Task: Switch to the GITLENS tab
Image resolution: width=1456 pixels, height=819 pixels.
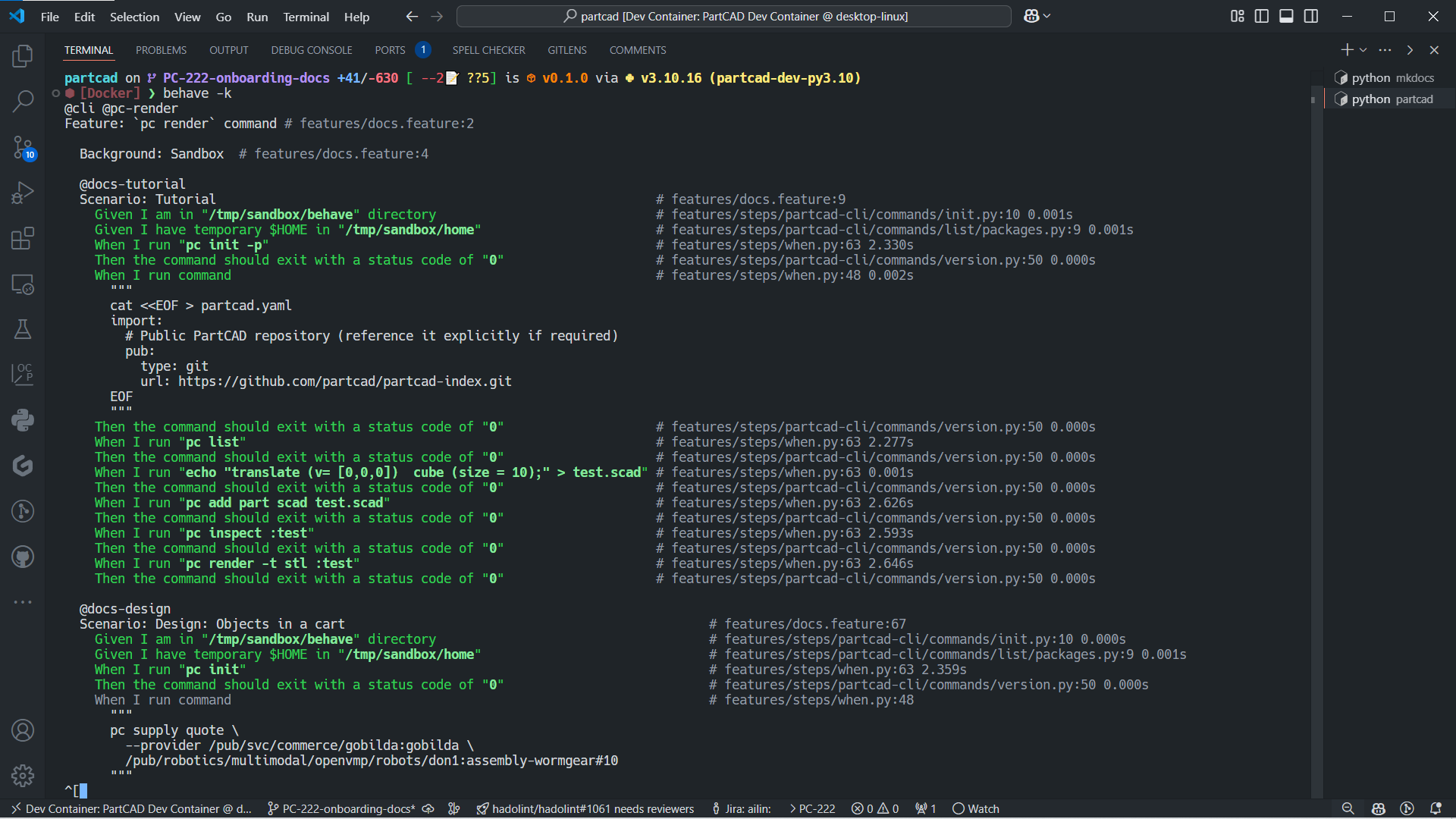Action: pyautogui.click(x=567, y=50)
